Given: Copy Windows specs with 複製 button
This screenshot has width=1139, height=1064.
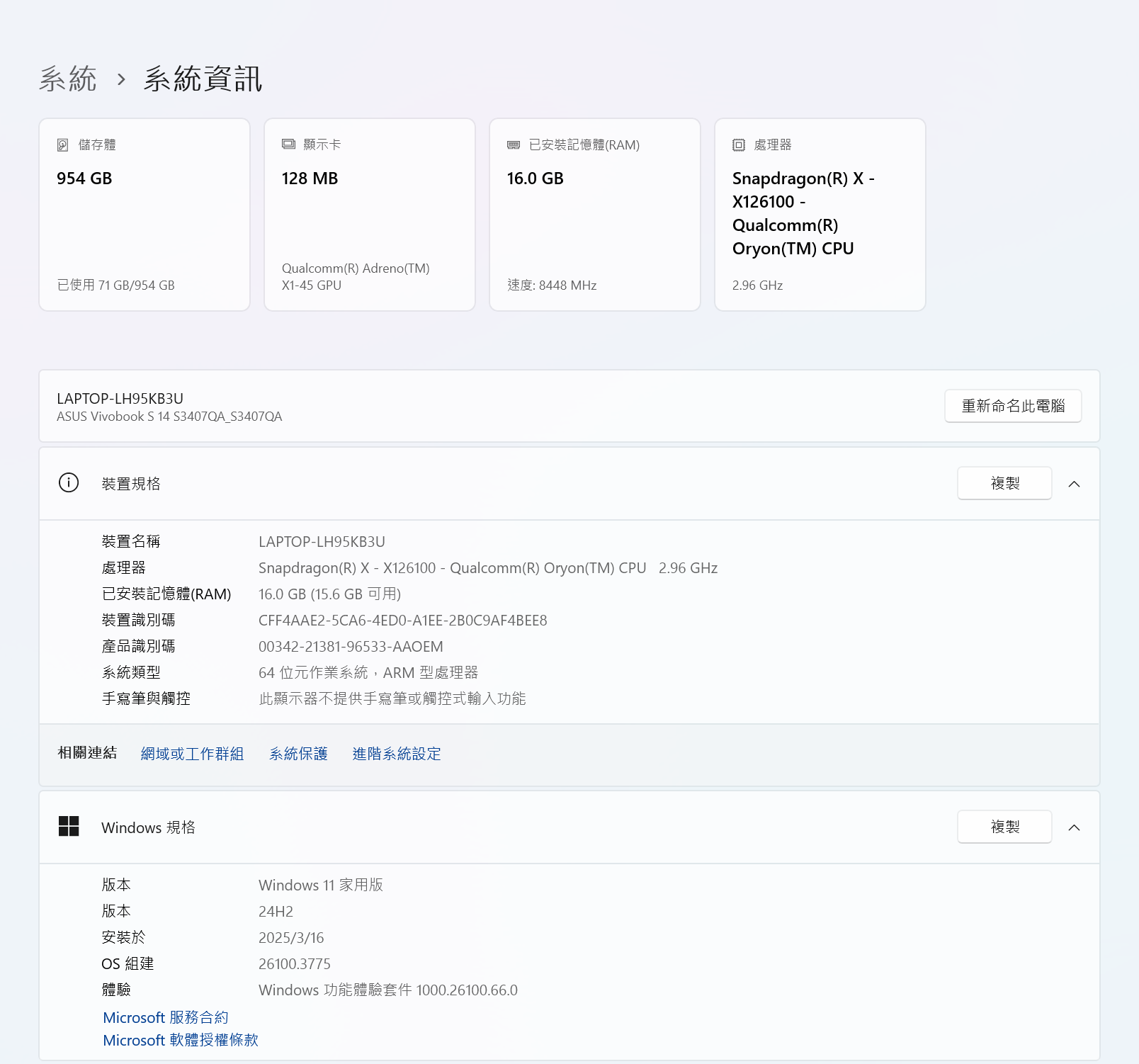Looking at the screenshot, I should coord(1004,827).
